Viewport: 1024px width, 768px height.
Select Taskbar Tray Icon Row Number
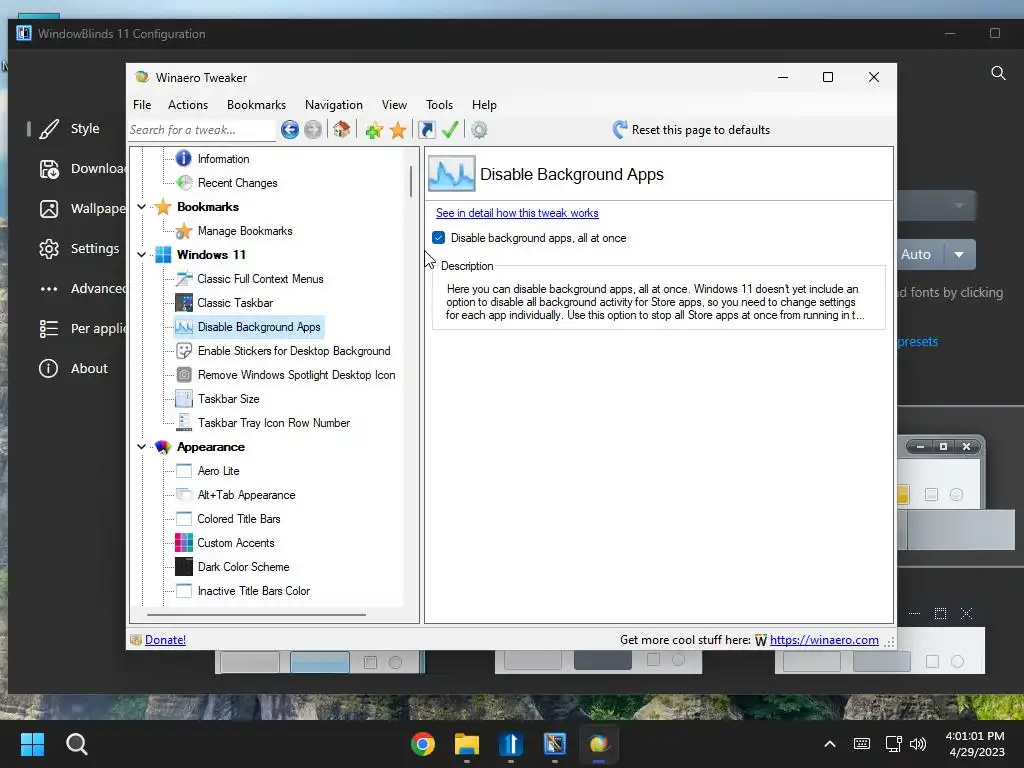274,423
